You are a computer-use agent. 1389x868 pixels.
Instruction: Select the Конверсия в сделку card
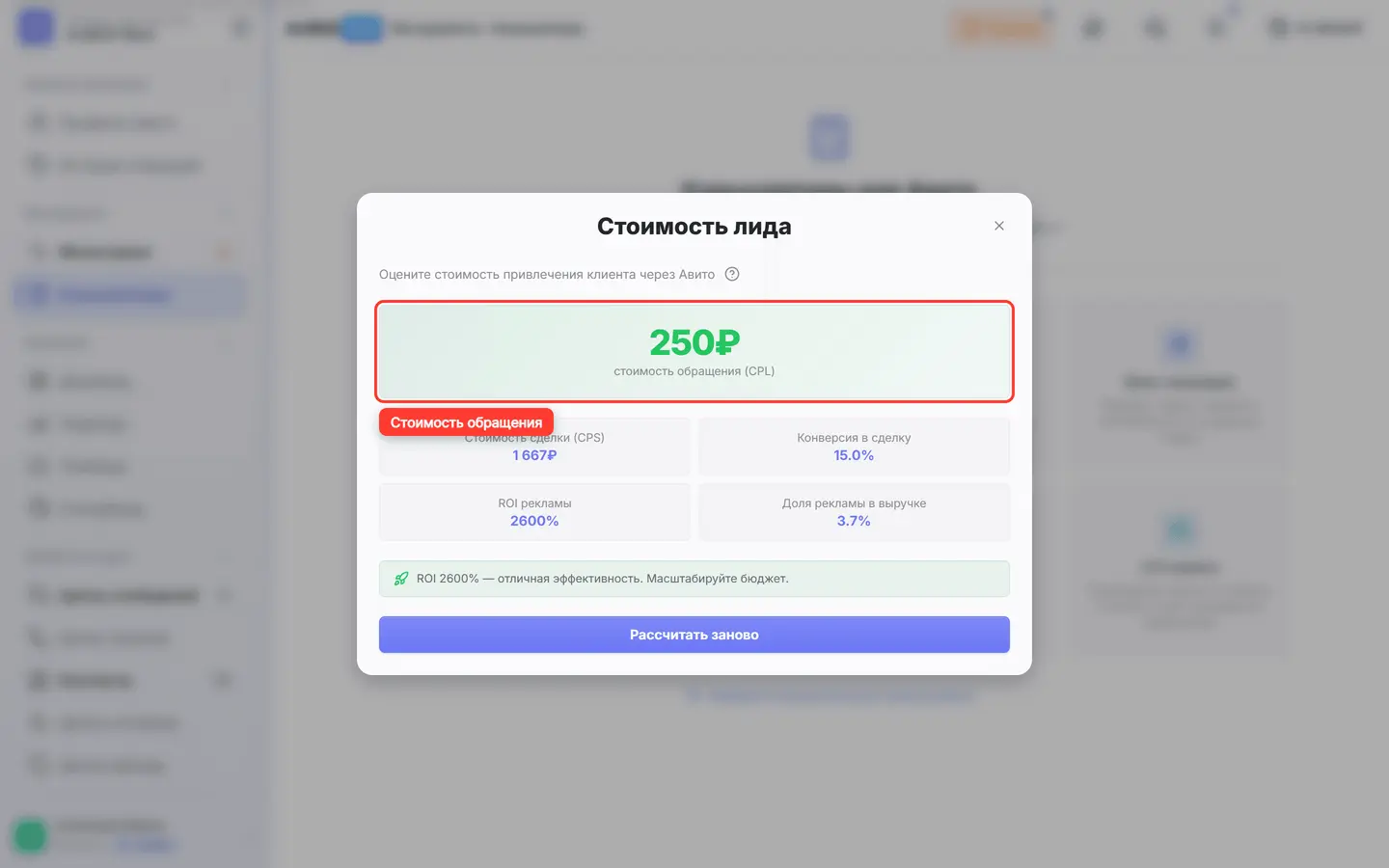pyautogui.click(x=854, y=447)
